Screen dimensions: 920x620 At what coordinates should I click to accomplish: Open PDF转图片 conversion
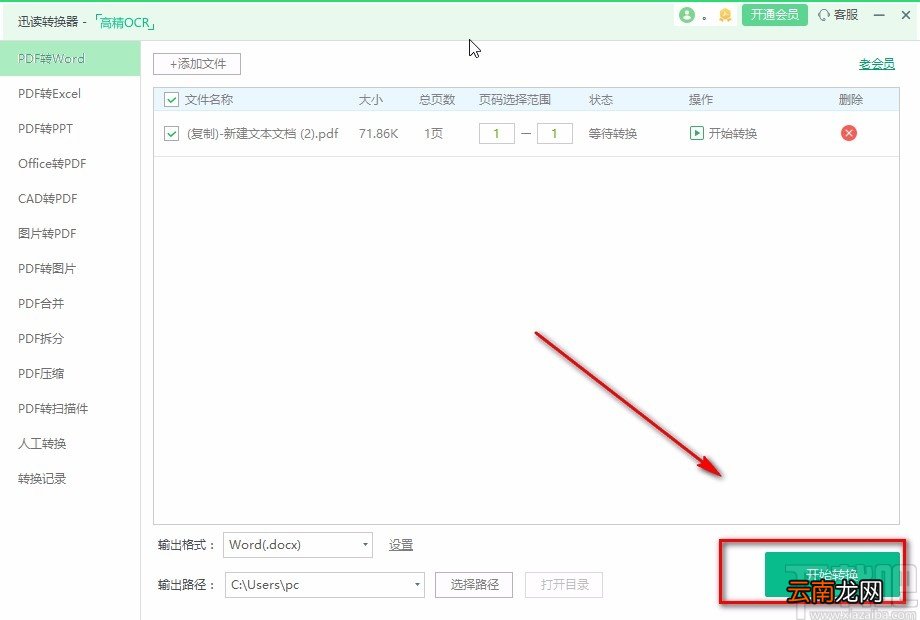point(70,269)
